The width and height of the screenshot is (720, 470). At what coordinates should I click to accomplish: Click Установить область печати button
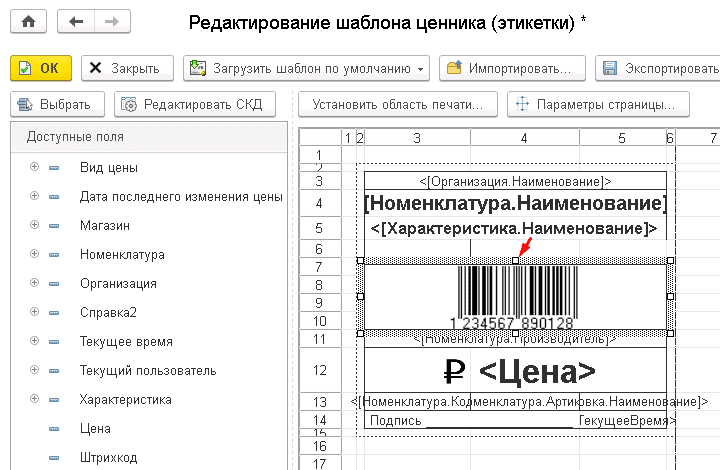pyautogui.click(x=397, y=104)
